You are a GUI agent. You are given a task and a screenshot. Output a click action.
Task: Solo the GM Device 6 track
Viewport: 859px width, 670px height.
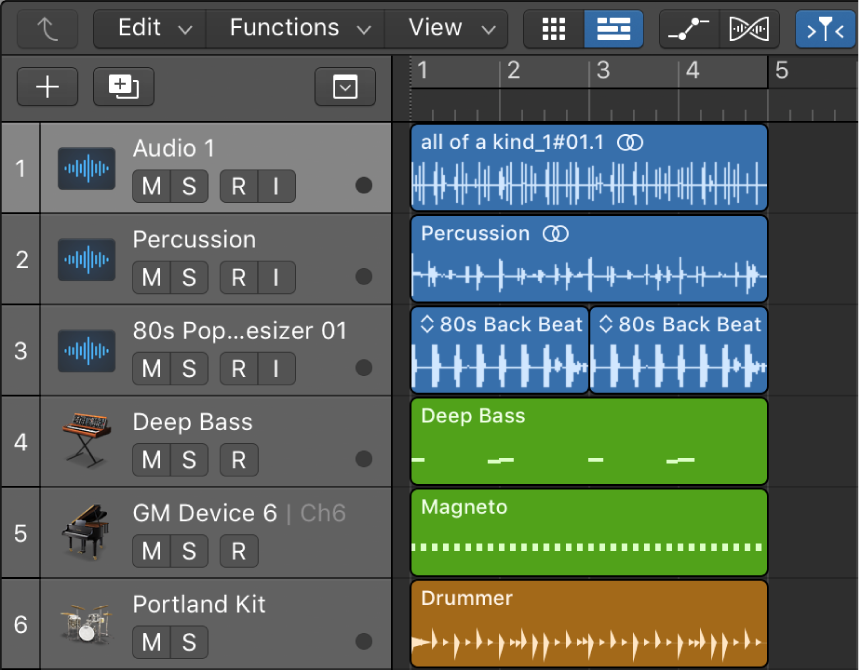(189, 551)
